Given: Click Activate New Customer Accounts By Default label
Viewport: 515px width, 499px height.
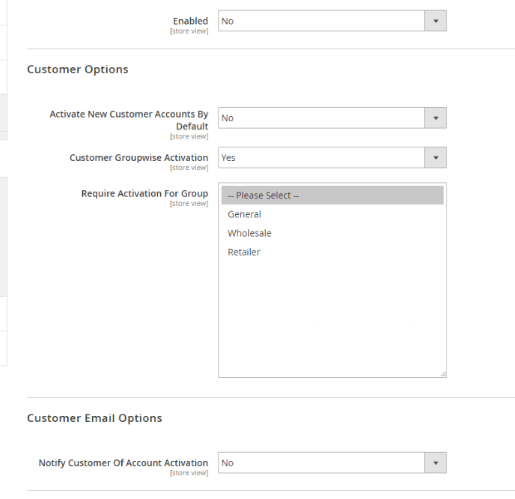Looking at the screenshot, I should pos(129,120).
